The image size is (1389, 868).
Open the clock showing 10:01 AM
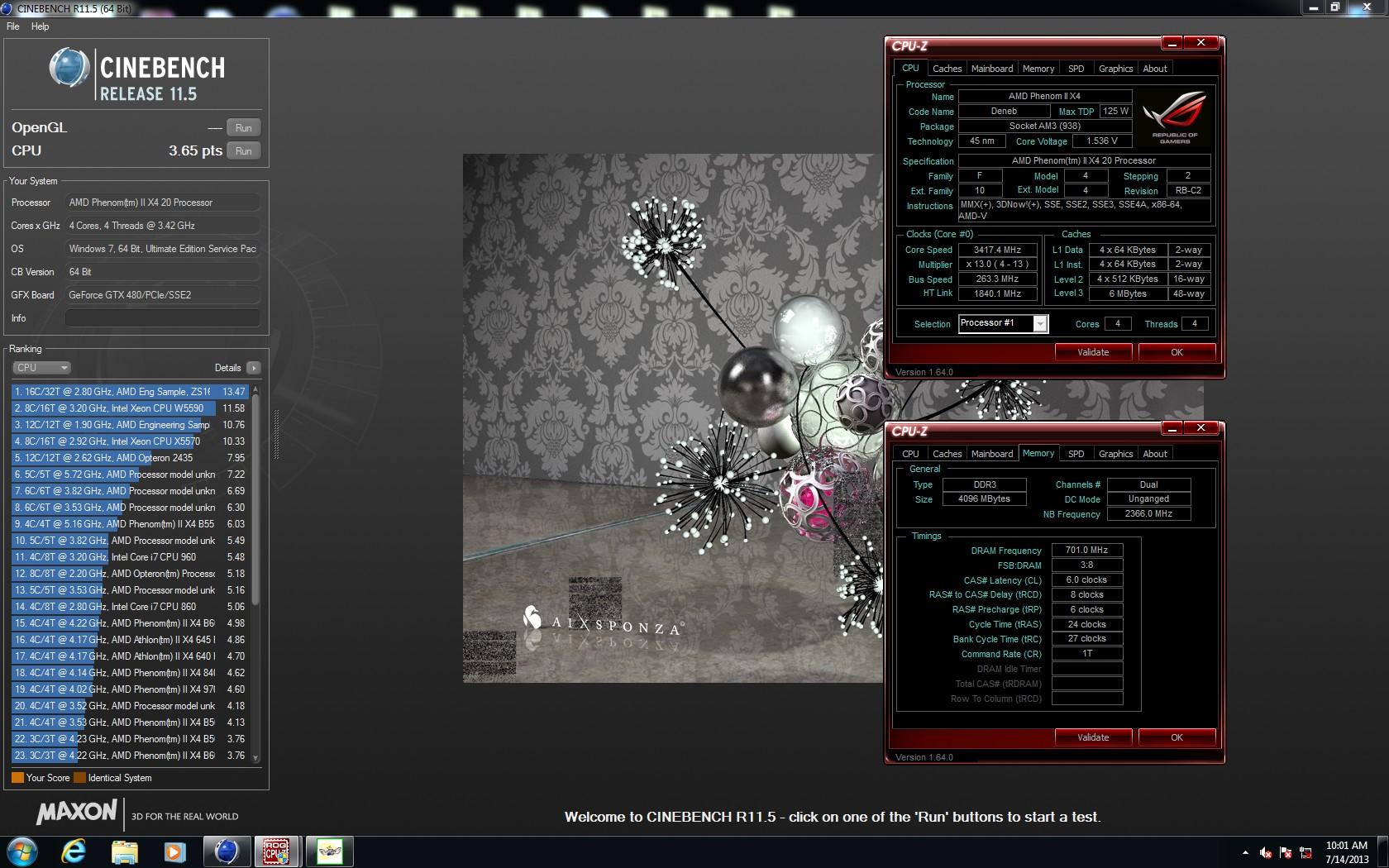pos(1346,852)
